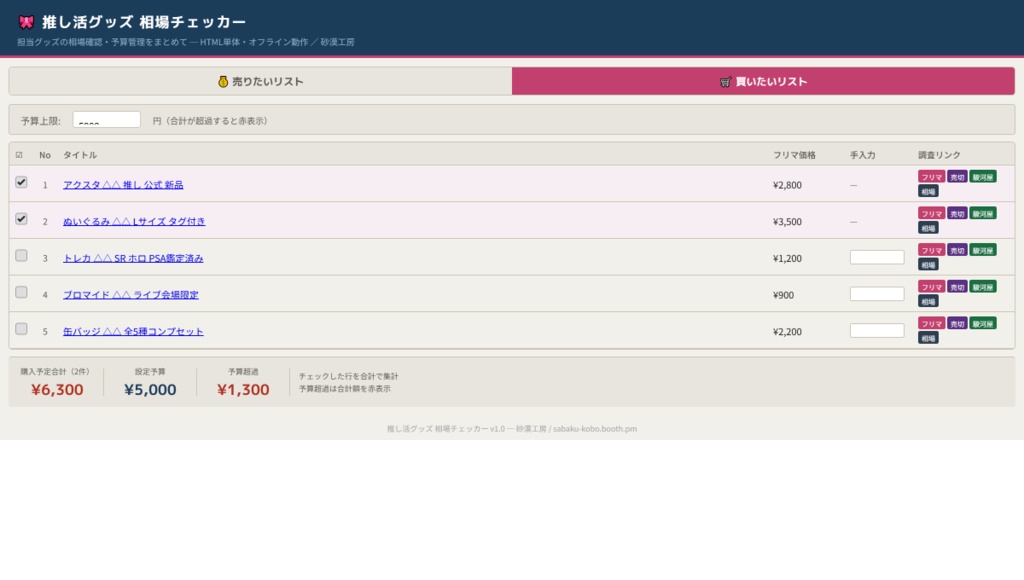This screenshot has width=1024, height=580.
Task: Open the 駿河屋 badge for the ブロマイド row
Action: pyautogui.click(x=983, y=287)
